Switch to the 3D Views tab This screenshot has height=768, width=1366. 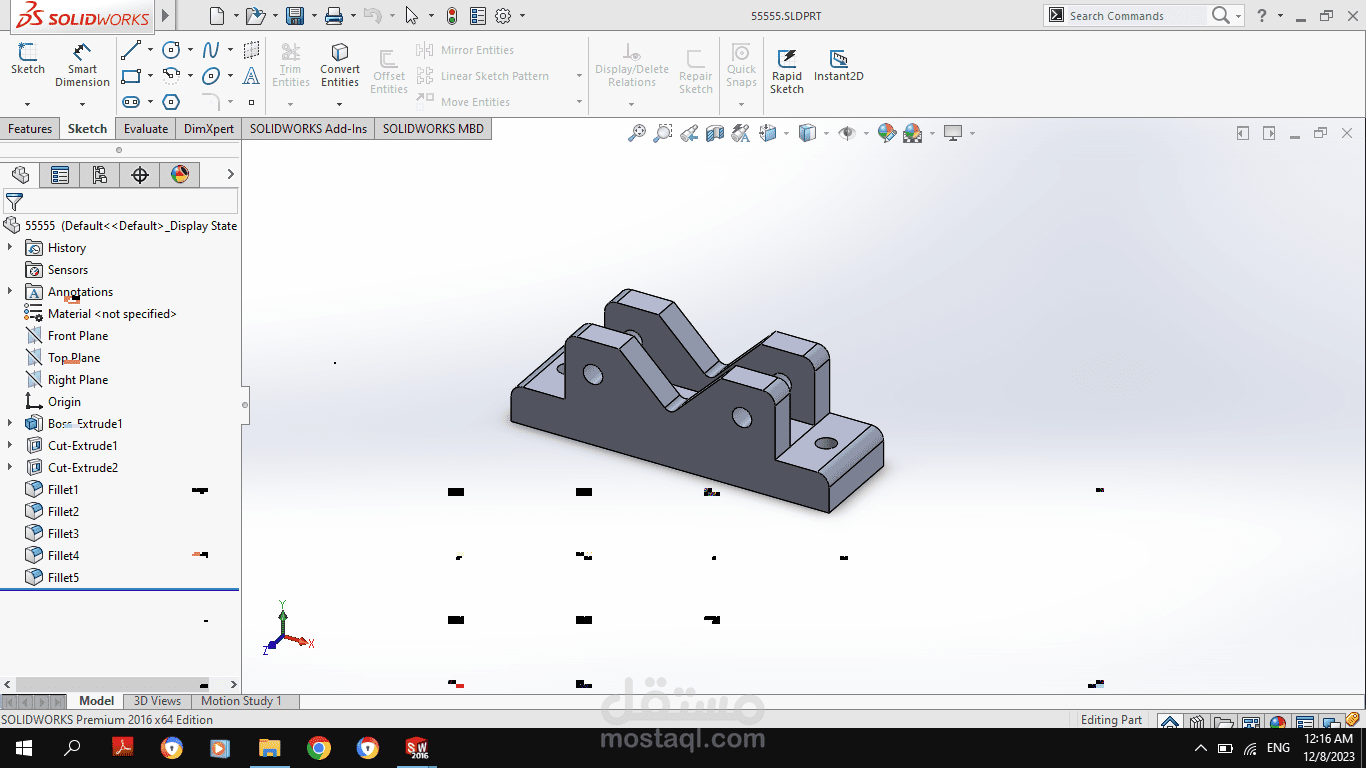(x=158, y=701)
